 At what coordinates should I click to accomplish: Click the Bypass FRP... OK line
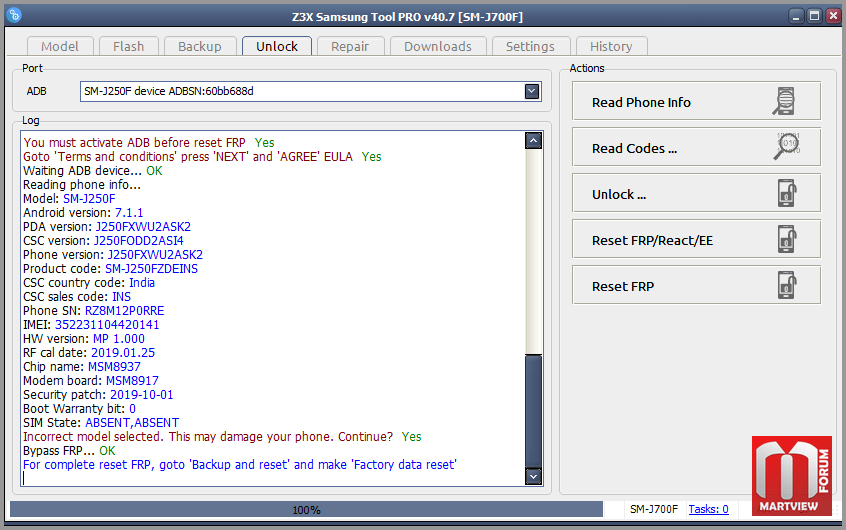(69, 451)
